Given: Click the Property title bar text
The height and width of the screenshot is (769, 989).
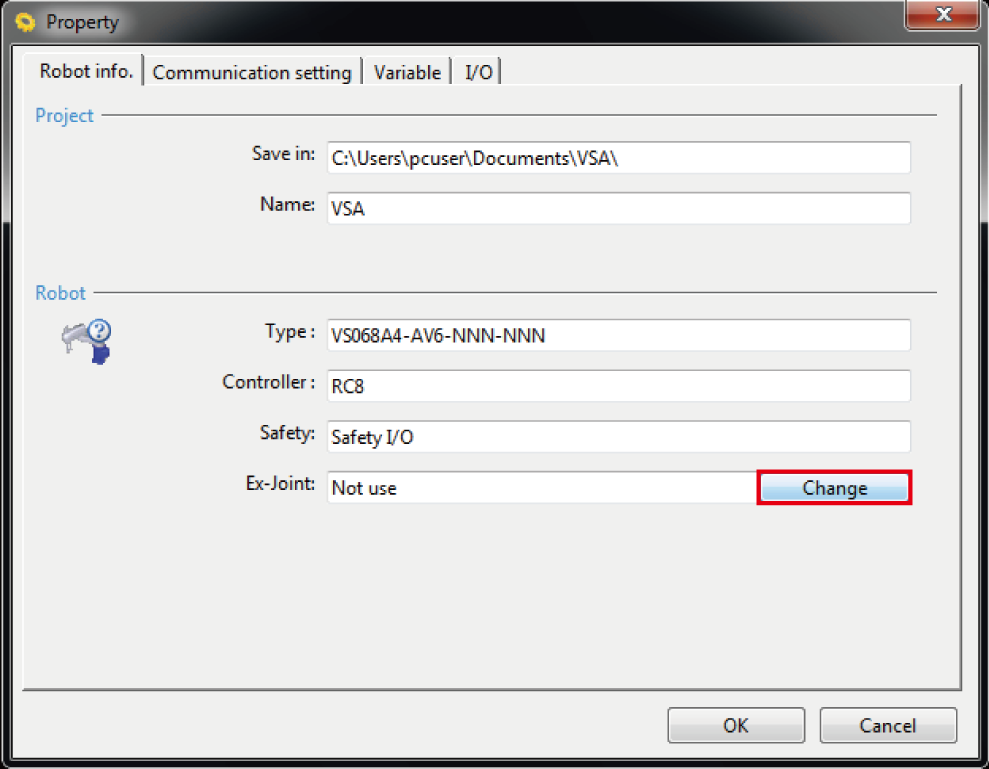Looking at the screenshot, I should pos(82,22).
